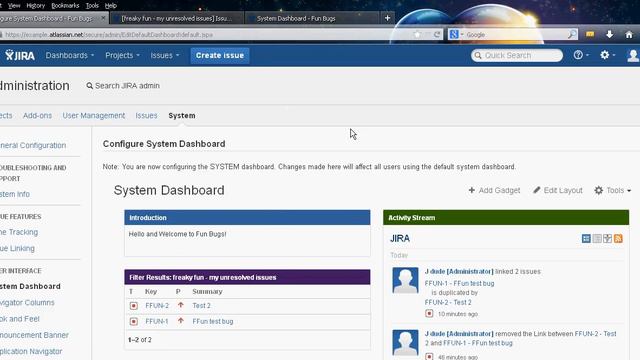The height and width of the screenshot is (360, 640).
Task: Click the Create issue button
Action: click(220, 55)
